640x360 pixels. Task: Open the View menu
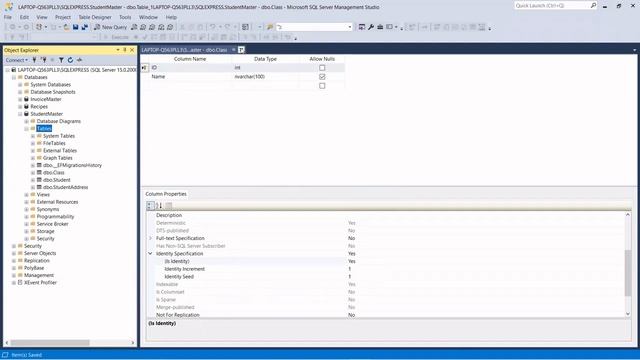click(x=42, y=17)
